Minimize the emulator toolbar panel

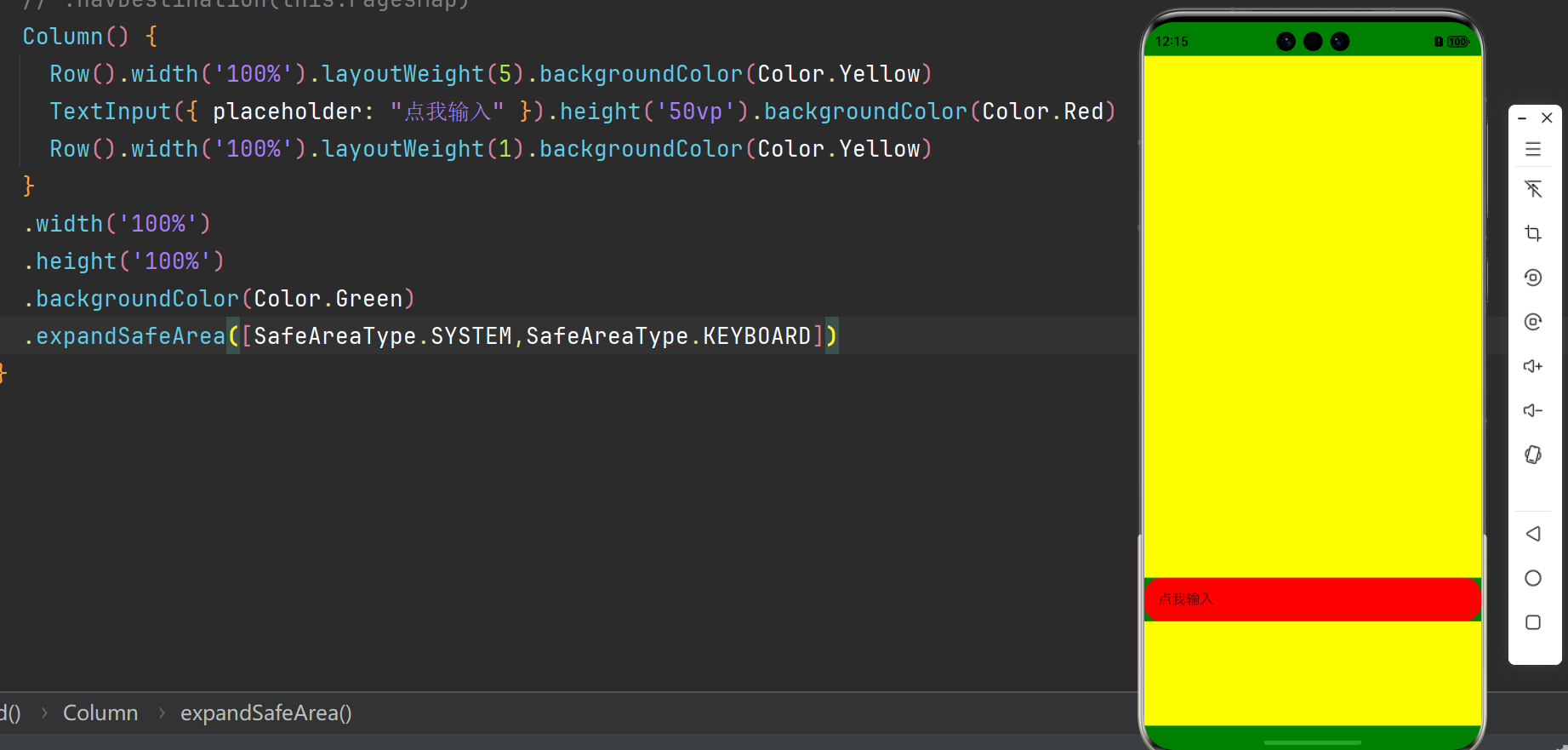tap(1522, 118)
